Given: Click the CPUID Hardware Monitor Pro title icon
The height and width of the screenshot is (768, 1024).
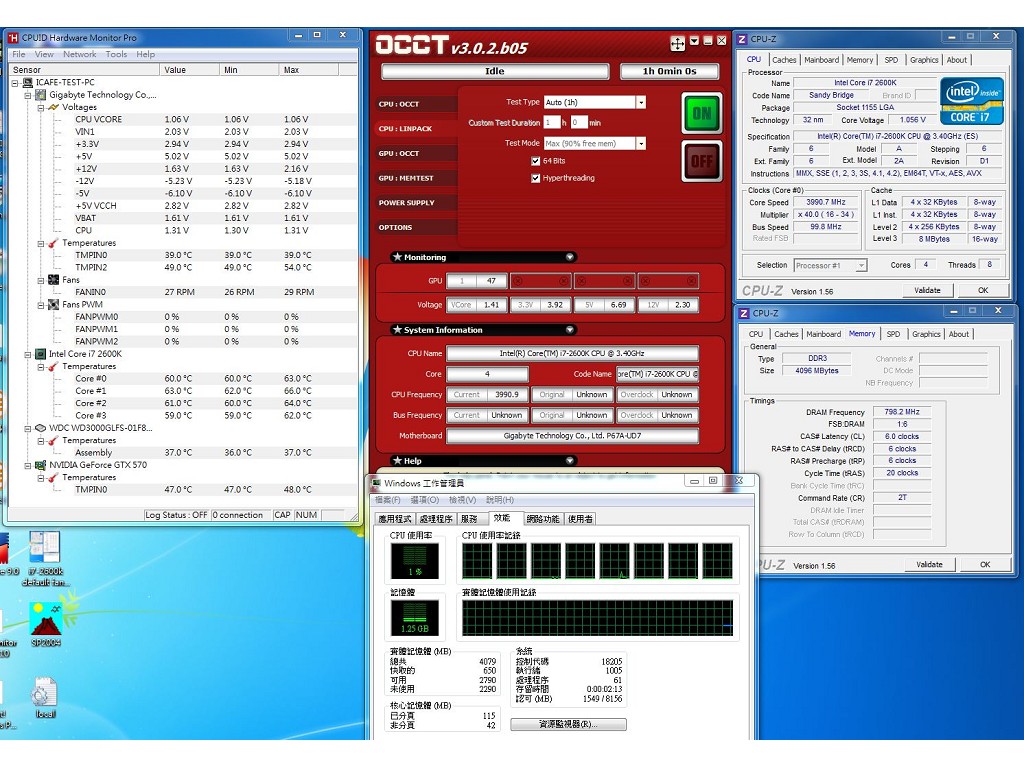Looking at the screenshot, I should 13,38.
